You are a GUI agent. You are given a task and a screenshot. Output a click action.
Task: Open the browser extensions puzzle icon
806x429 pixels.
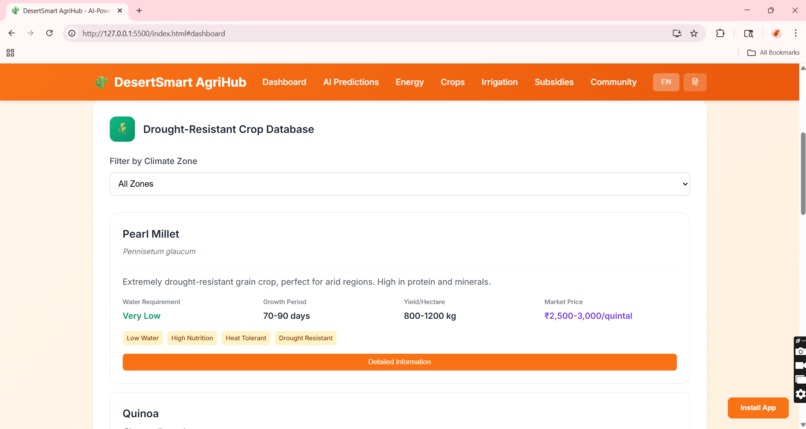point(720,33)
